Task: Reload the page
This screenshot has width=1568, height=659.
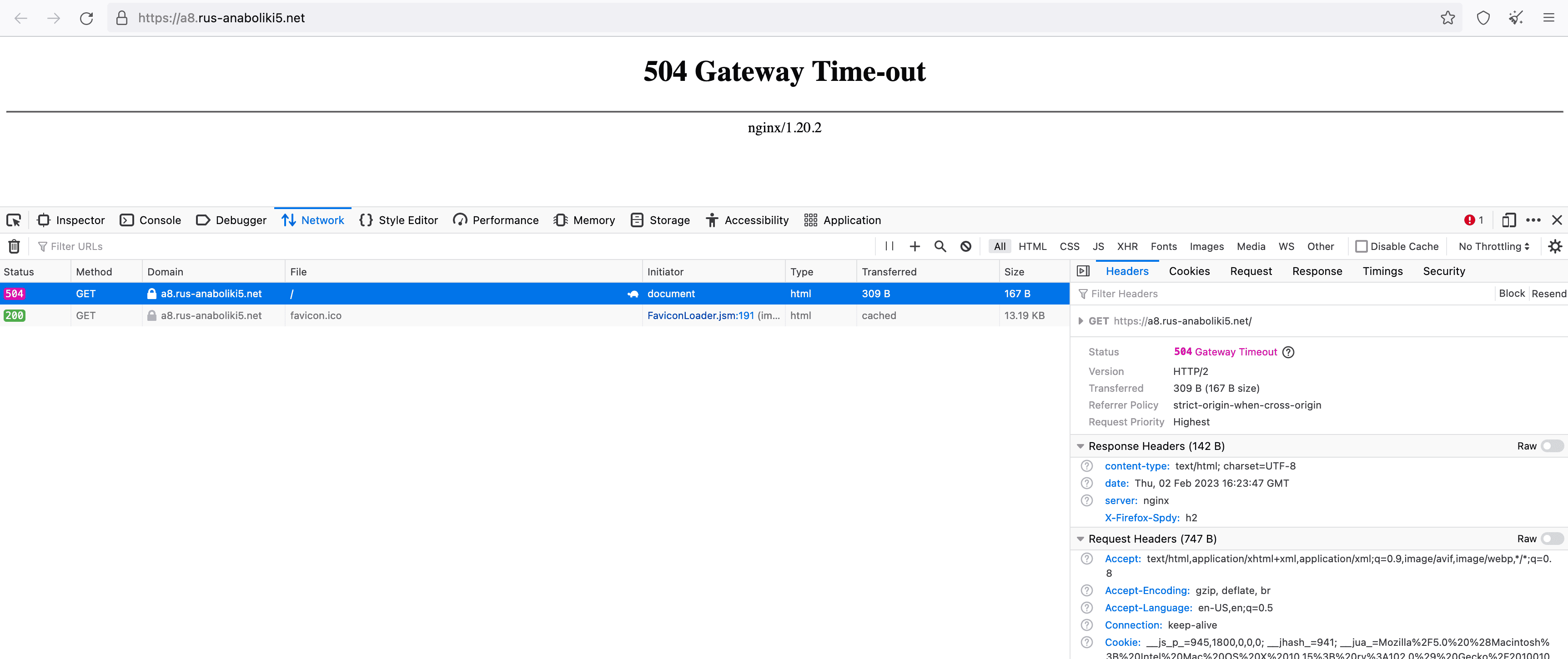Action: click(86, 18)
